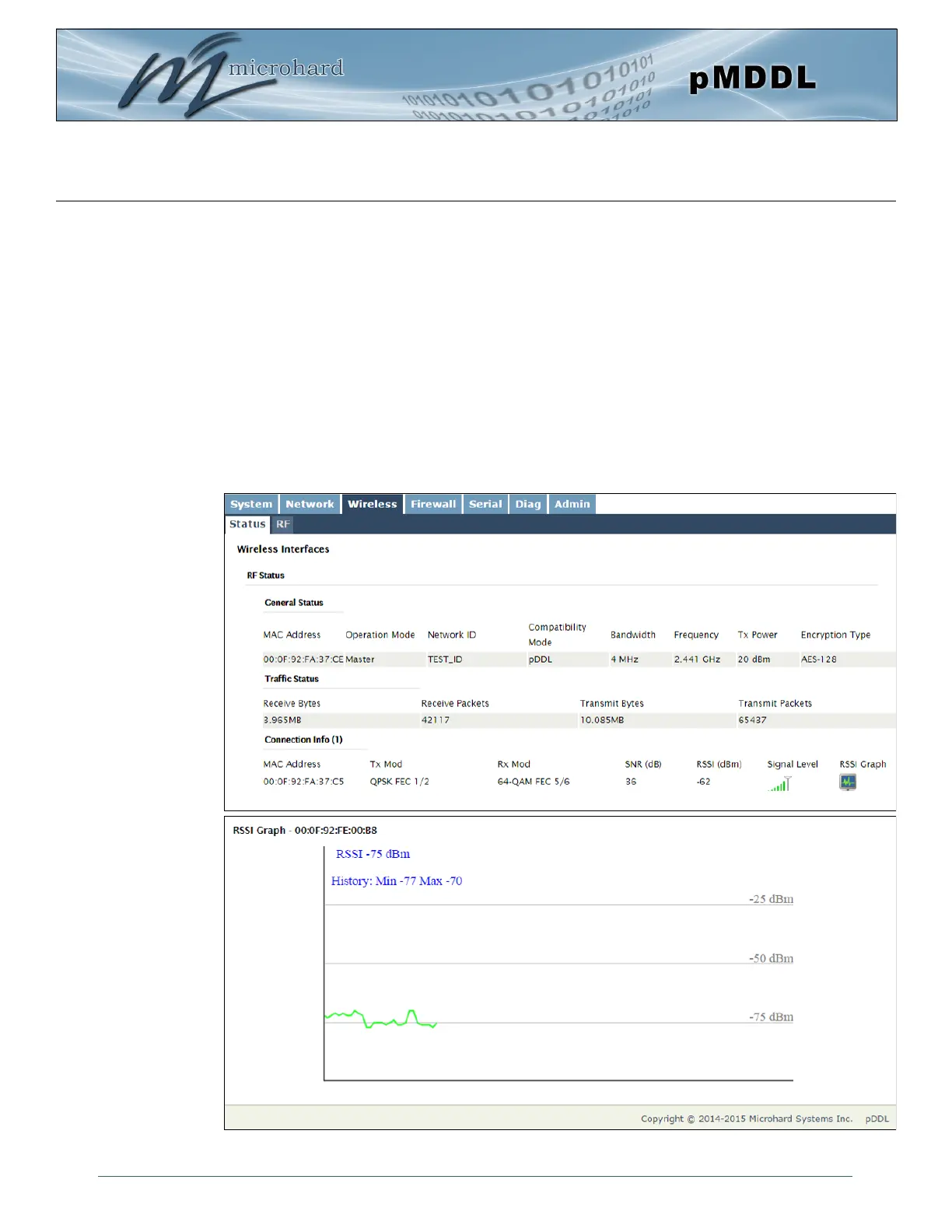Switch to the Diag tab
Viewport: 952px width, 1232px height.
click(527, 504)
